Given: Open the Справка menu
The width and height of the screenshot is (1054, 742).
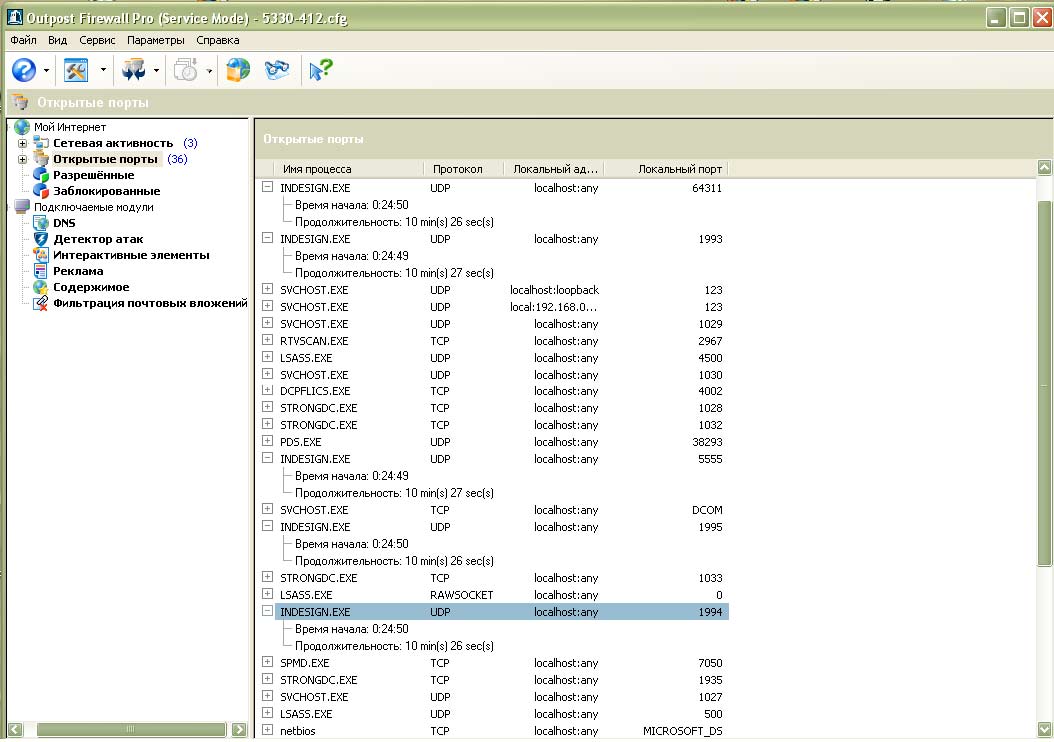Looking at the screenshot, I should tap(218, 40).
